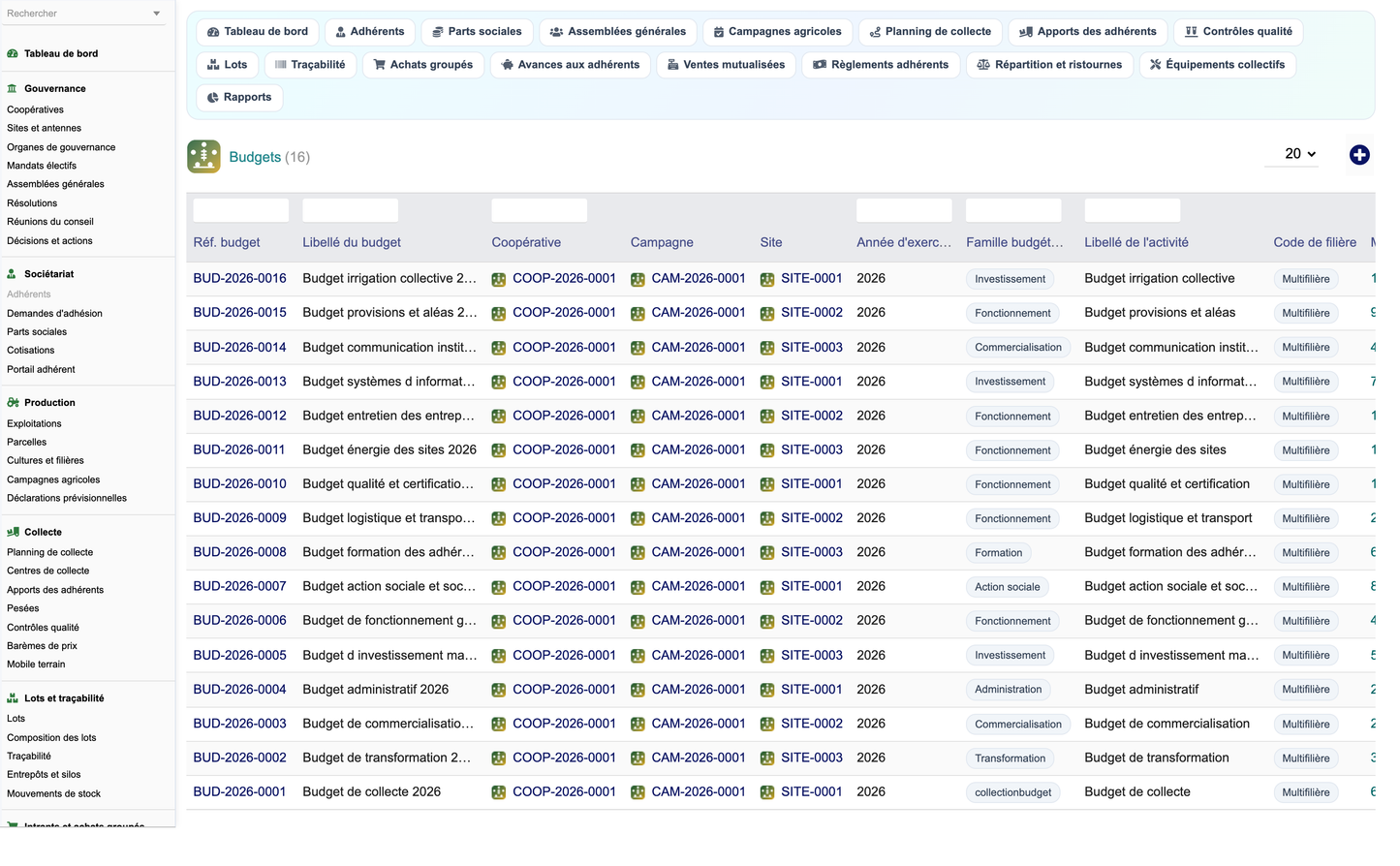Open the Tableau de bord tab
Screen dimensions: 1400x866
tap(258, 32)
